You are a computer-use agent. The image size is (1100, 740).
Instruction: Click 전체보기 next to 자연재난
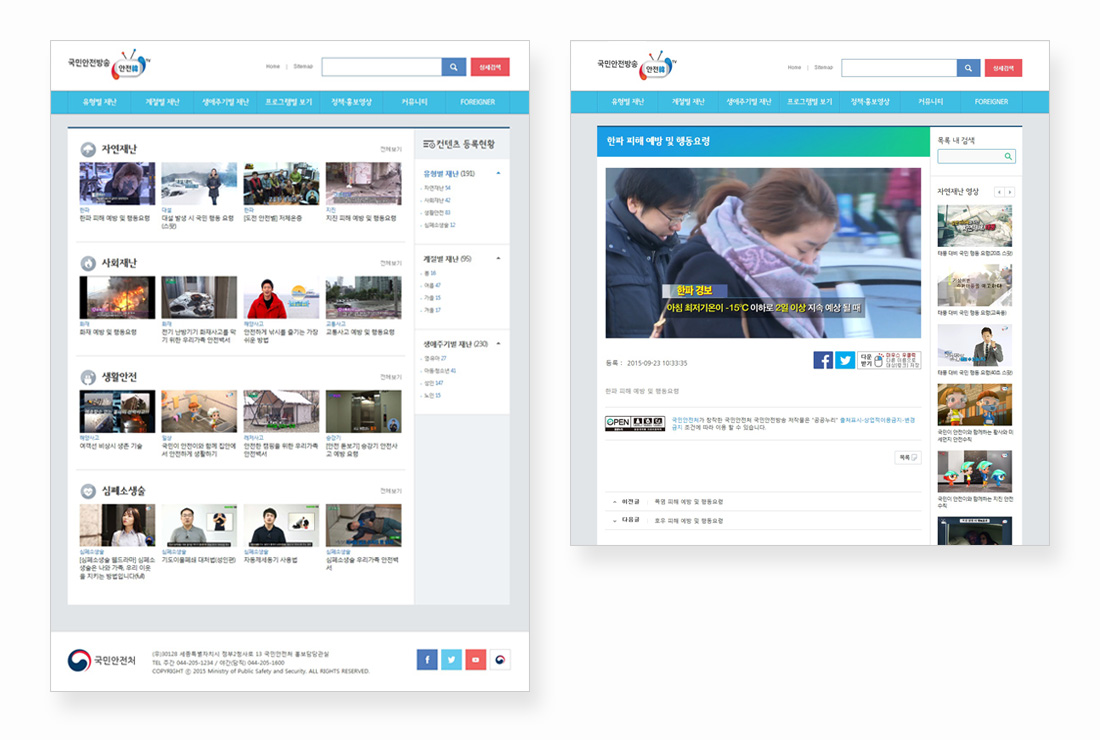click(391, 149)
